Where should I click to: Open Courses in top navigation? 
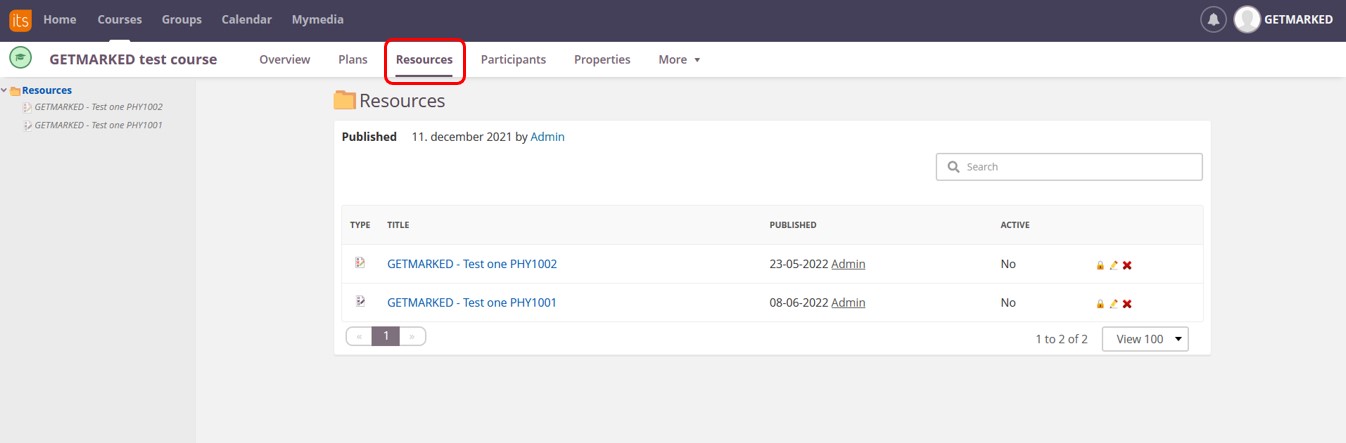click(120, 19)
